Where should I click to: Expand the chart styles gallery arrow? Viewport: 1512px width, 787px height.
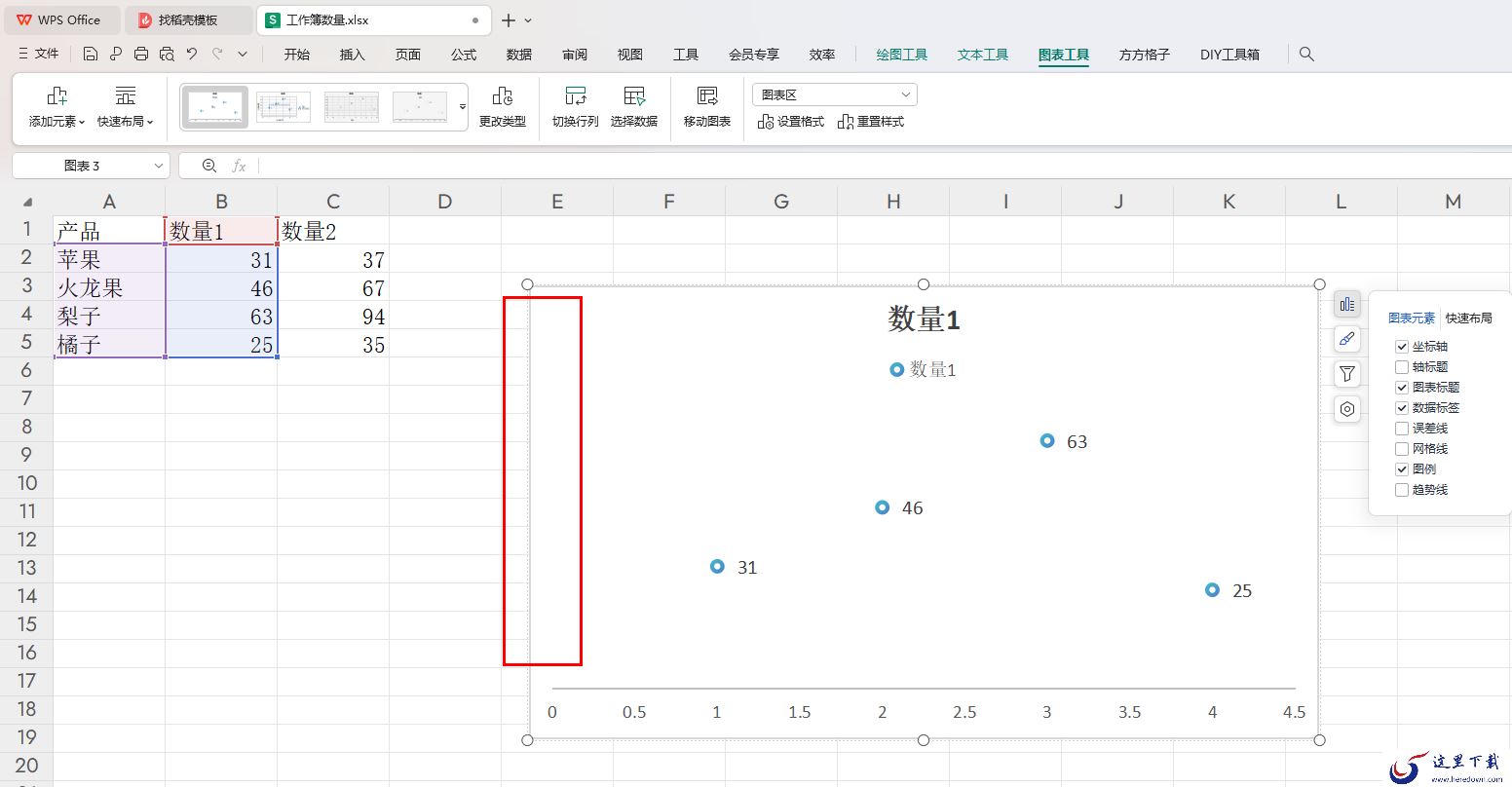[463, 107]
